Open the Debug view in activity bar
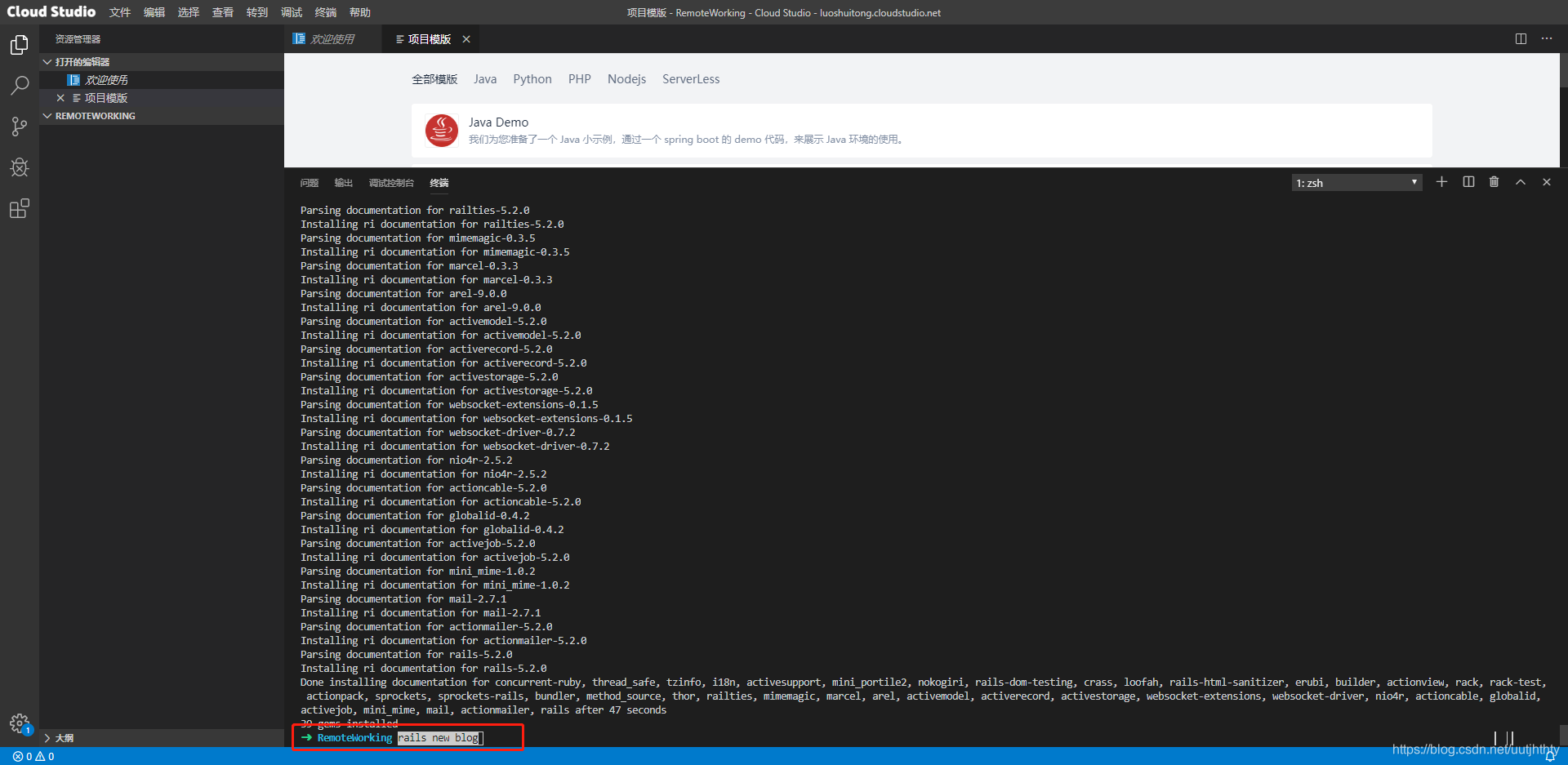This screenshot has width=1568, height=765. 20,167
